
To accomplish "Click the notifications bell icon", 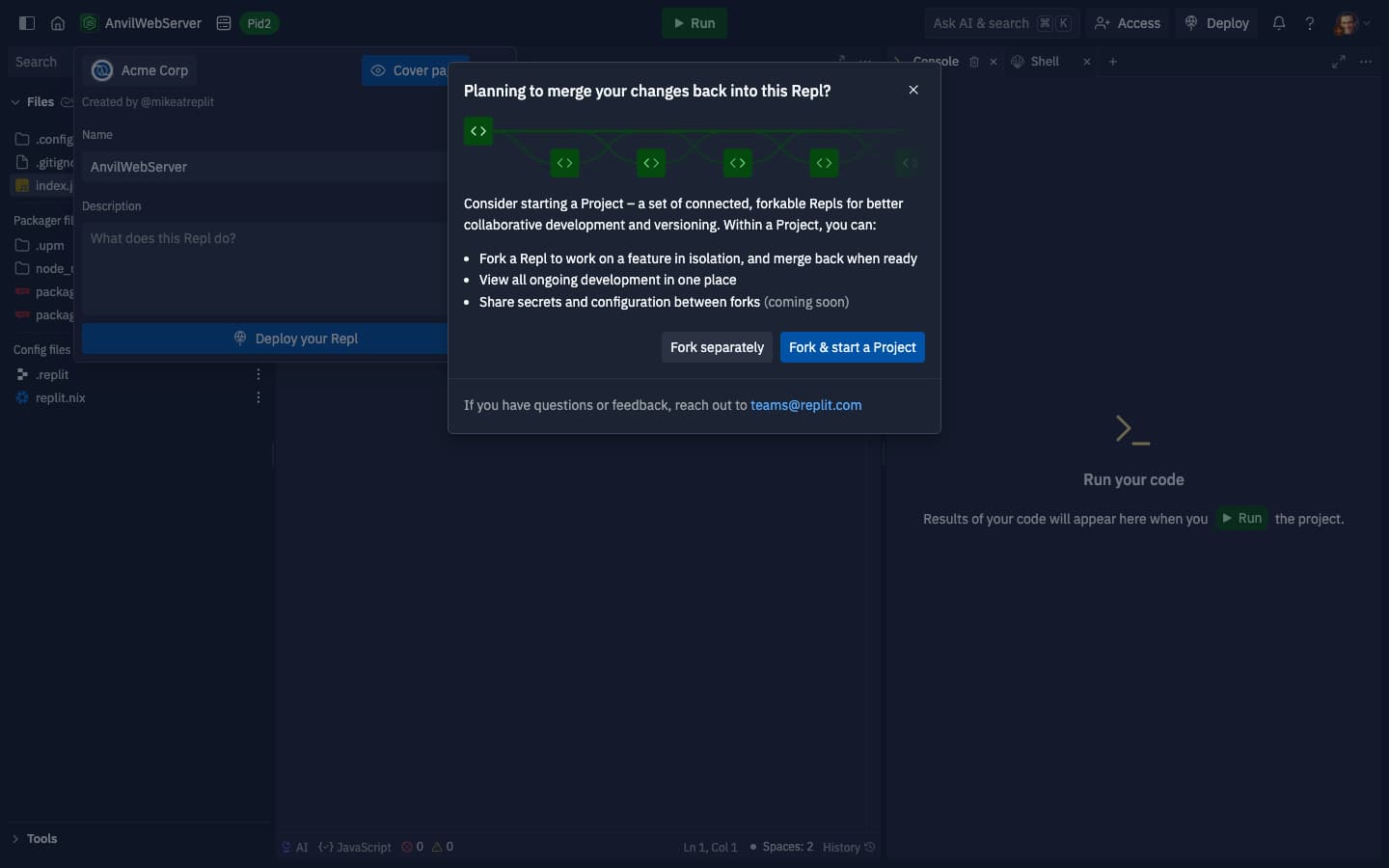I will tap(1278, 23).
